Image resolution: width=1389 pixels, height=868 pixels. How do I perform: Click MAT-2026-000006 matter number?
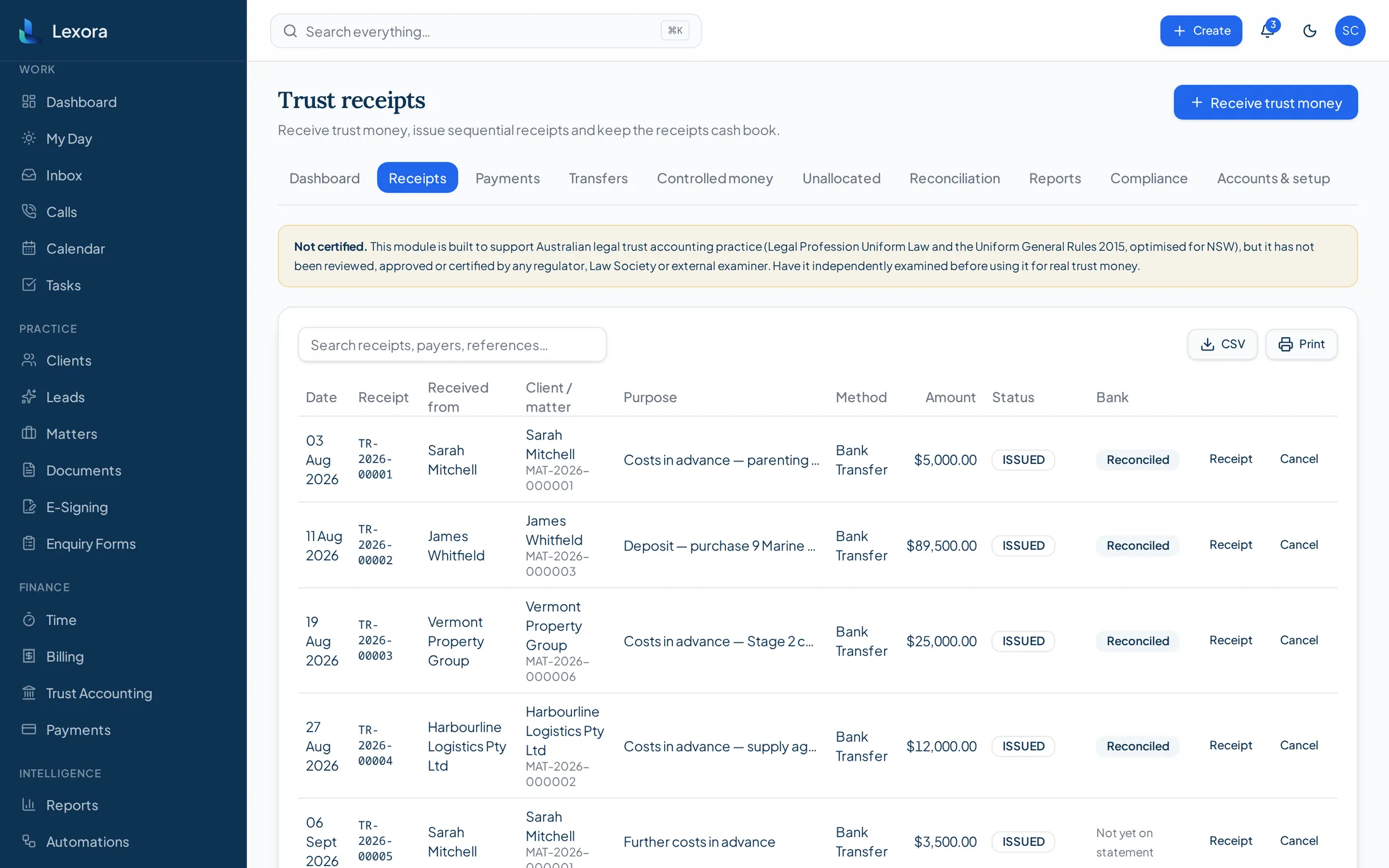pos(557,669)
